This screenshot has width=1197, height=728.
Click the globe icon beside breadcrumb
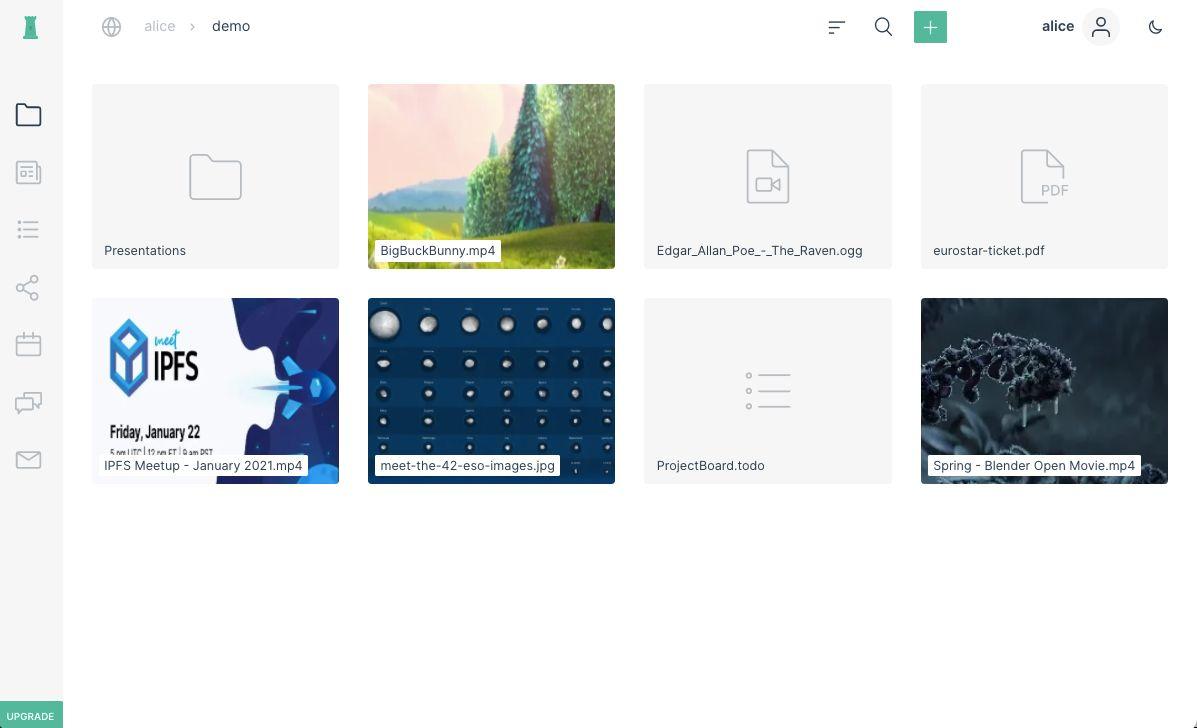[111, 27]
